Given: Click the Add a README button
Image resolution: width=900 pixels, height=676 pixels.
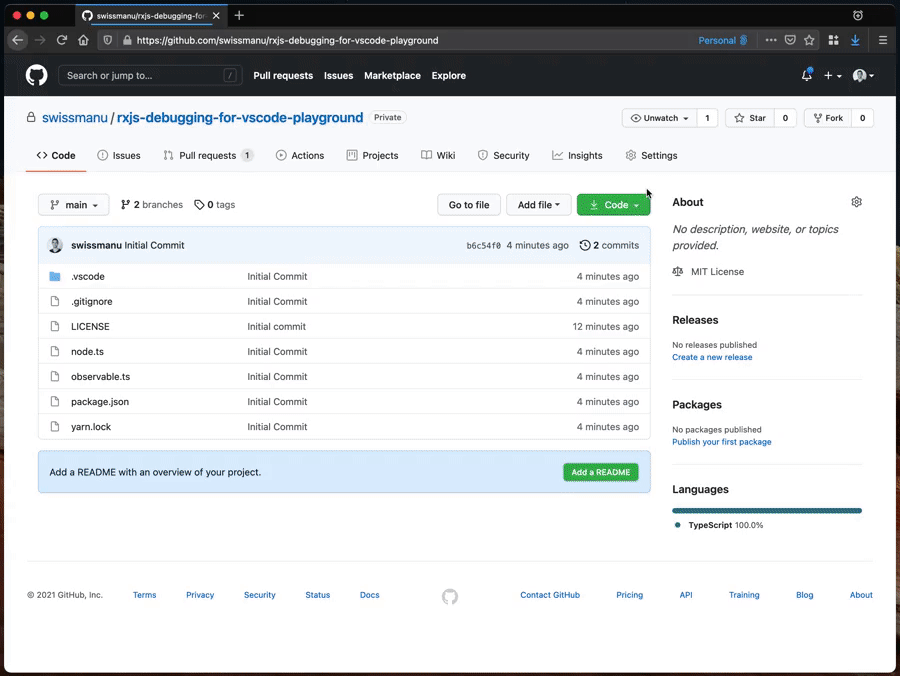Looking at the screenshot, I should click(600, 472).
